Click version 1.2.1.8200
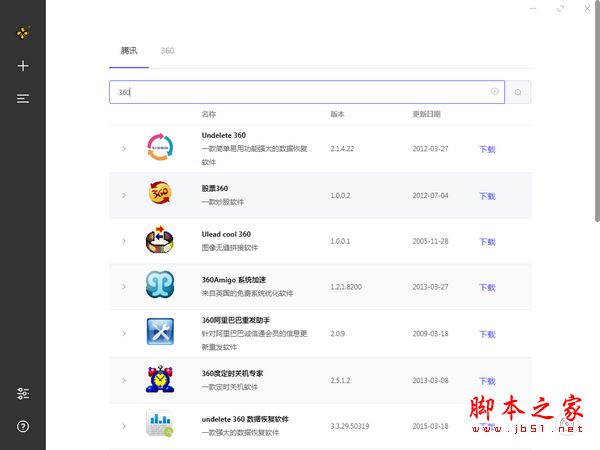This screenshot has height=450, width=600. point(346,287)
